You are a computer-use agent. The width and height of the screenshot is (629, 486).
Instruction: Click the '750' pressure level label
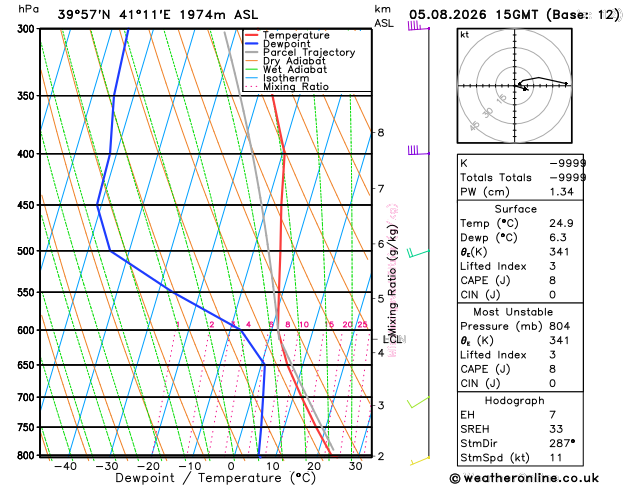[x=28, y=428]
